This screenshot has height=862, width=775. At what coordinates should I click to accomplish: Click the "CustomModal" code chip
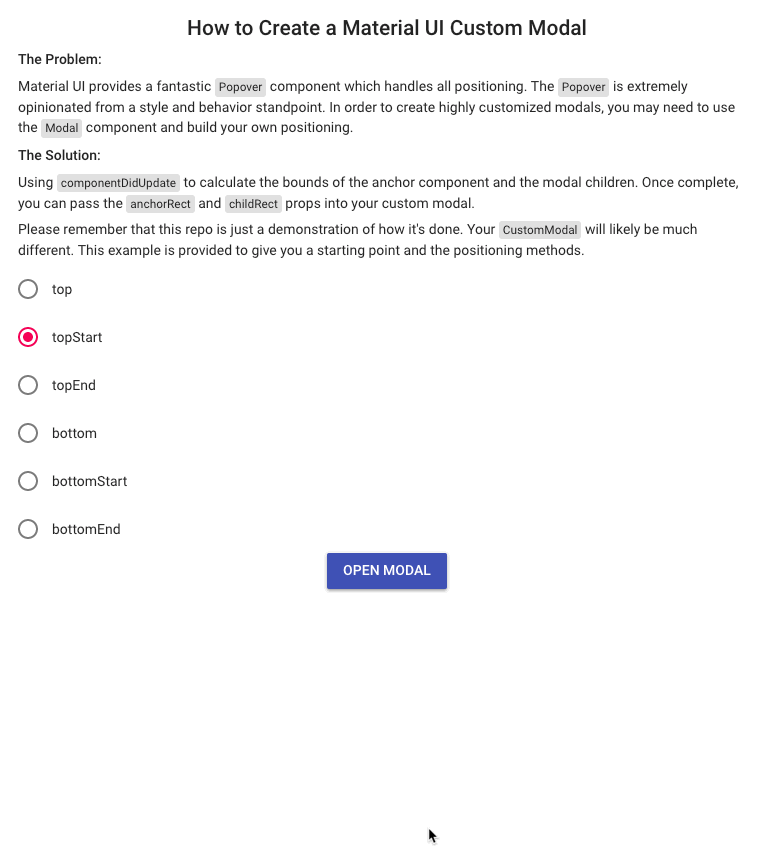(540, 230)
